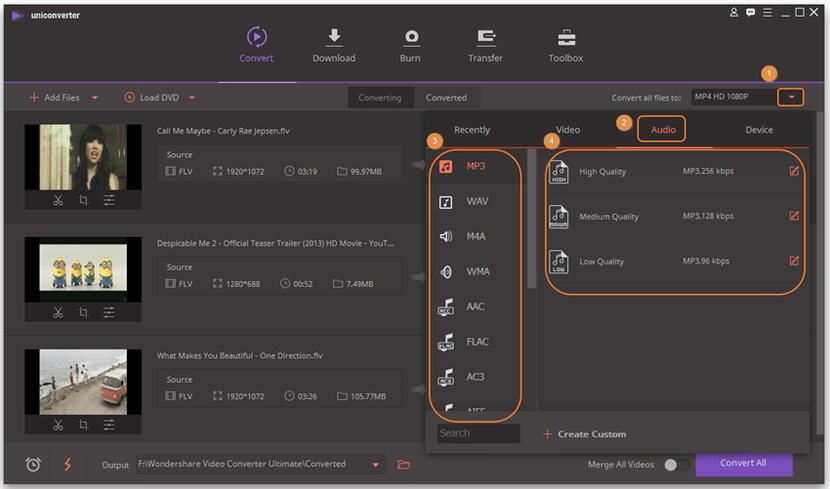Screen dimensions: 830x489
Task: Select the WAV audio format
Action: pyautogui.click(x=475, y=202)
